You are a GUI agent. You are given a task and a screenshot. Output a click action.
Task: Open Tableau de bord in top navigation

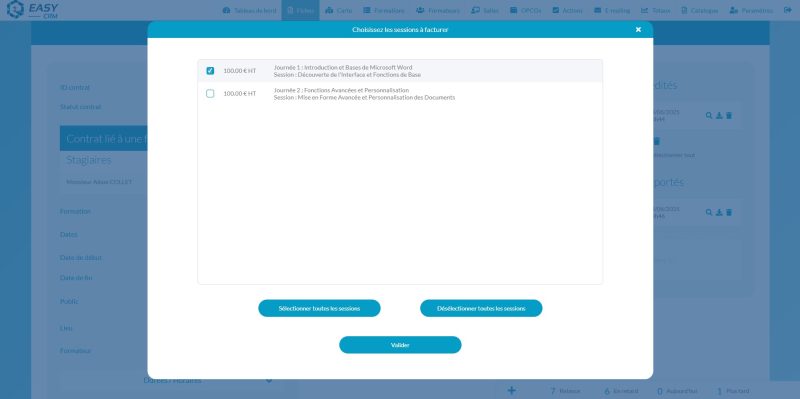point(249,10)
